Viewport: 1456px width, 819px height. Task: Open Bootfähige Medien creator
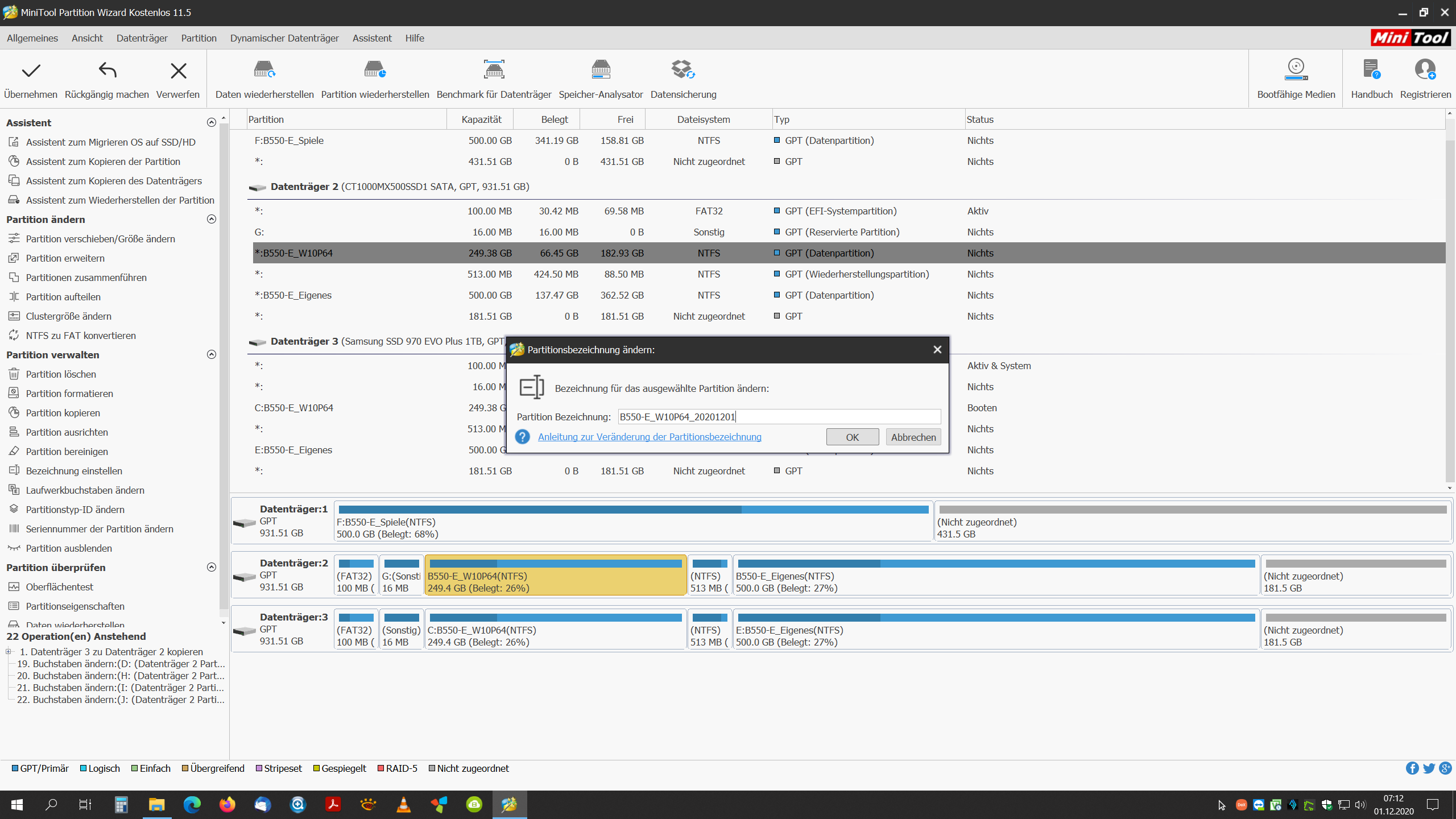coord(1296,70)
